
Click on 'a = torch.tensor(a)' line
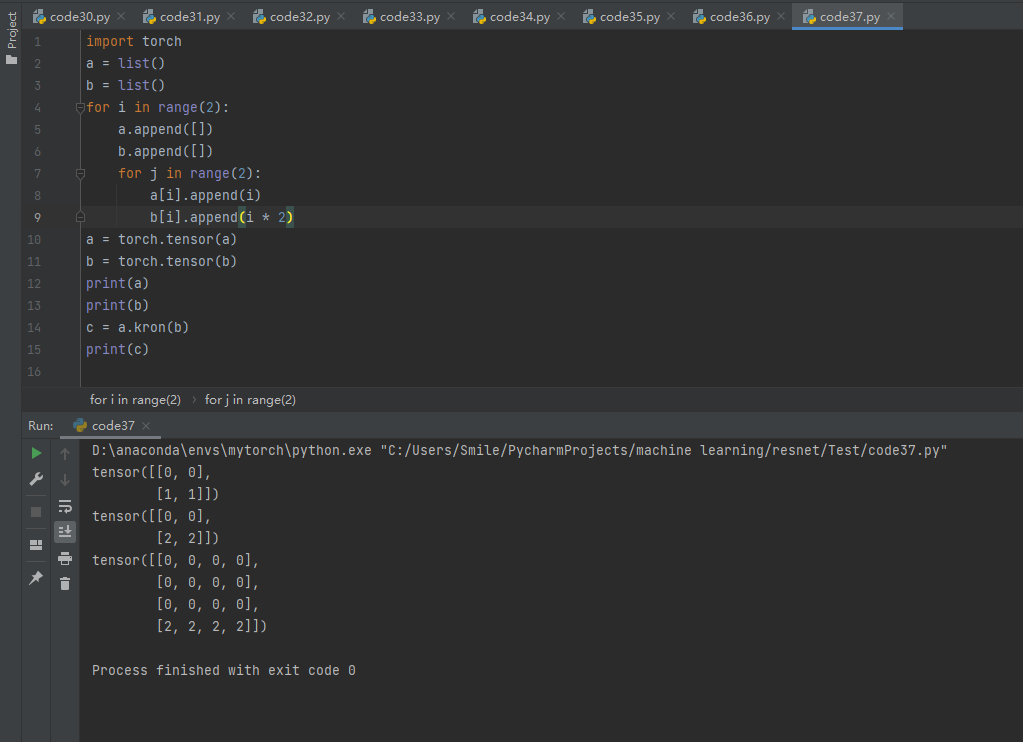tap(161, 240)
